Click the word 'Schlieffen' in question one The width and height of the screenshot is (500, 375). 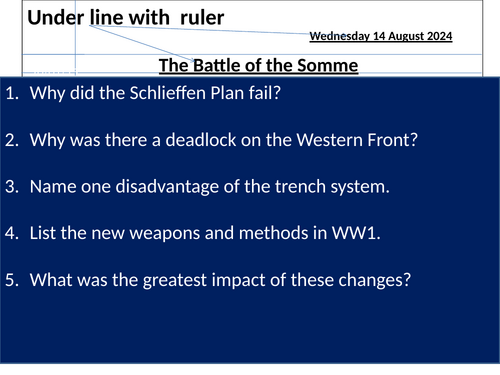click(x=167, y=93)
